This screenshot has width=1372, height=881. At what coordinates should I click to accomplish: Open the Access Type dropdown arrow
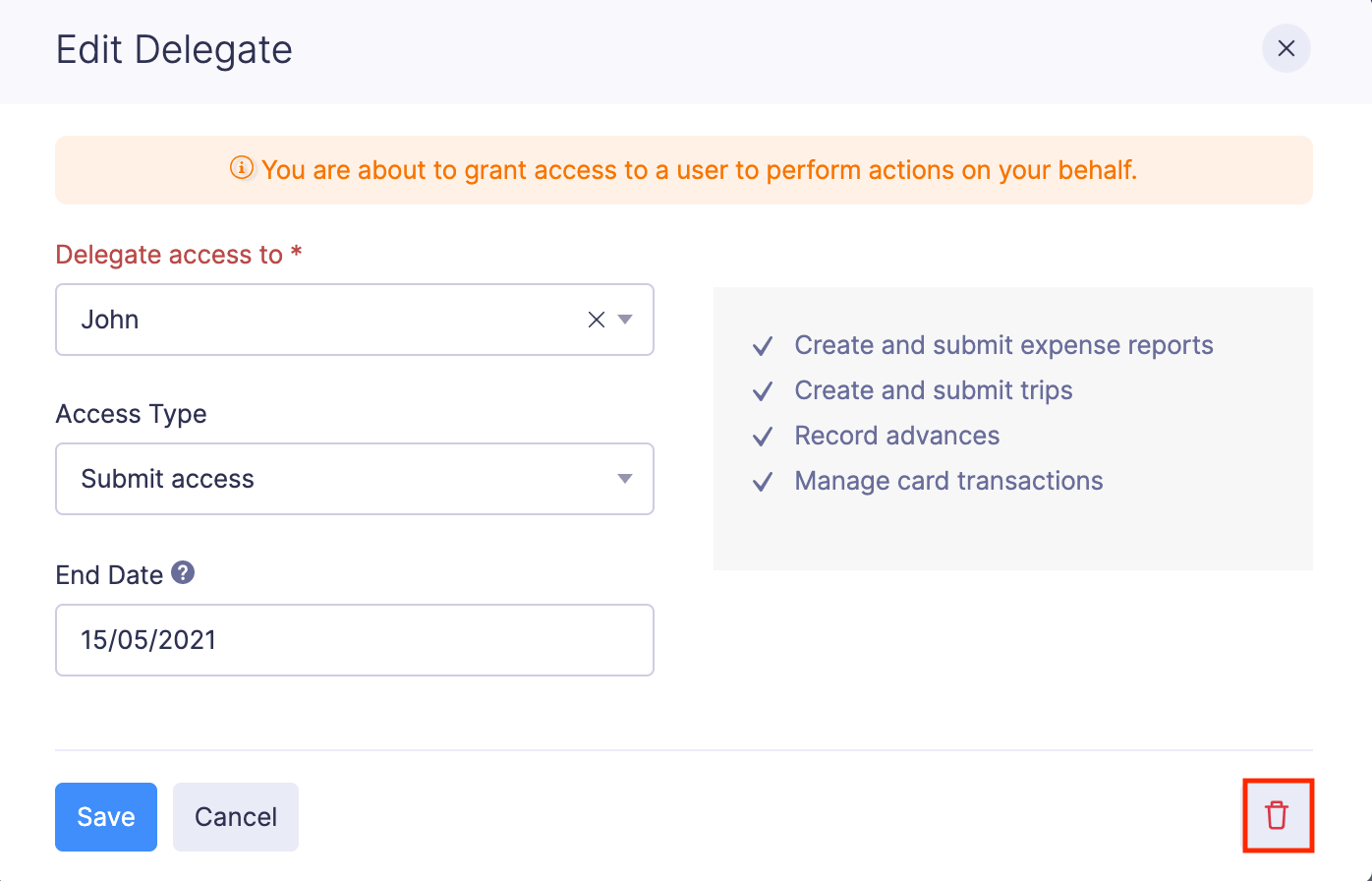(625, 479)
